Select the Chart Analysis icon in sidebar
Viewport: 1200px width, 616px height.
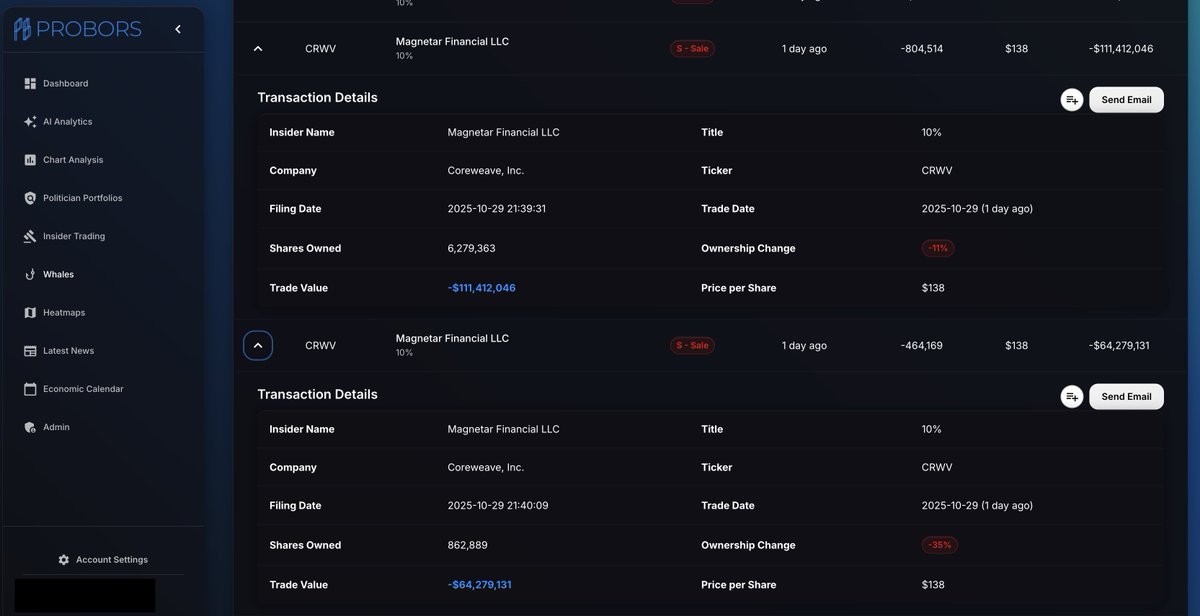pos(31,159)
